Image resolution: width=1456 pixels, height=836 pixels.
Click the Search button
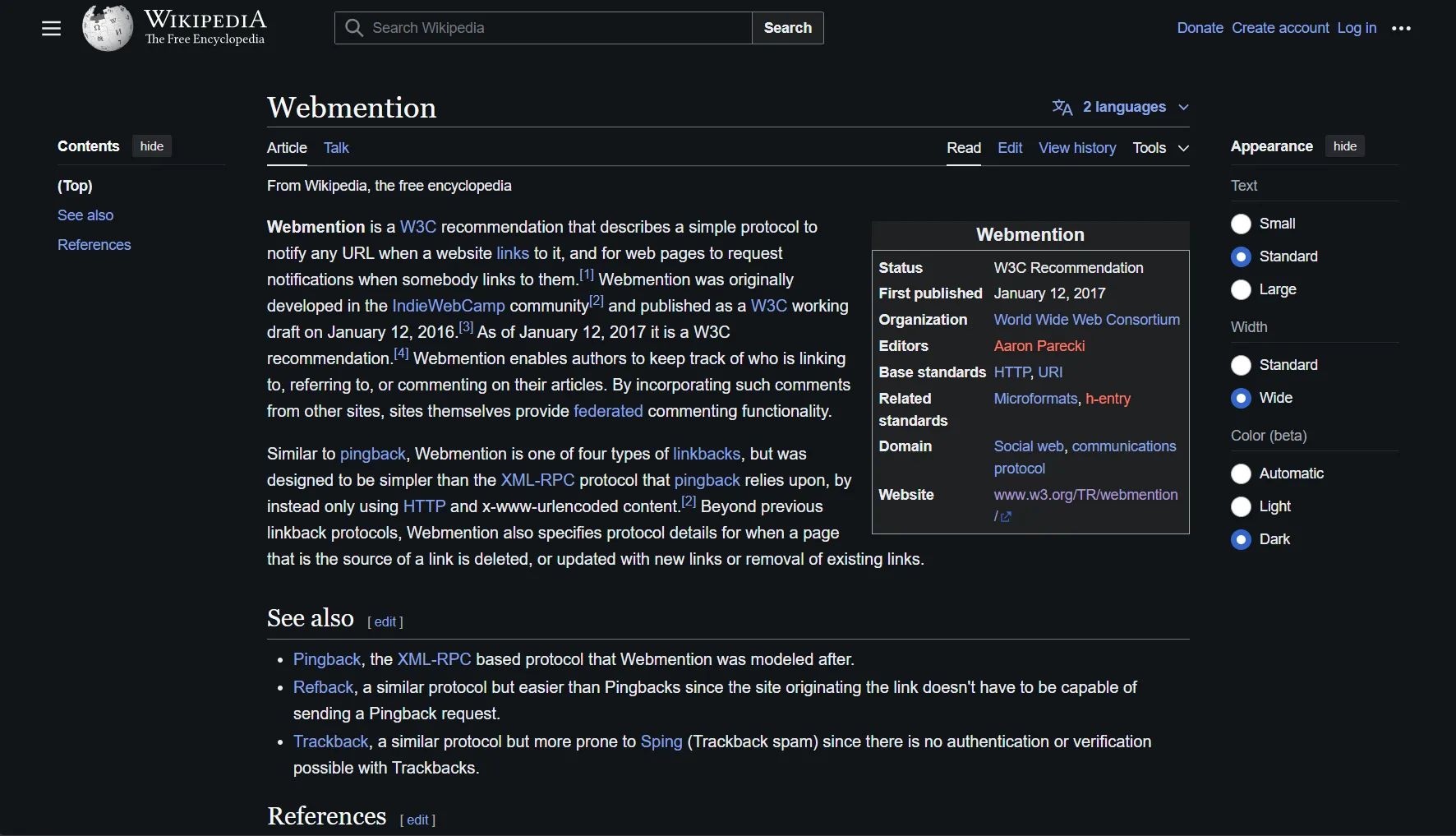pyautogui.click(x=786, y=27)
